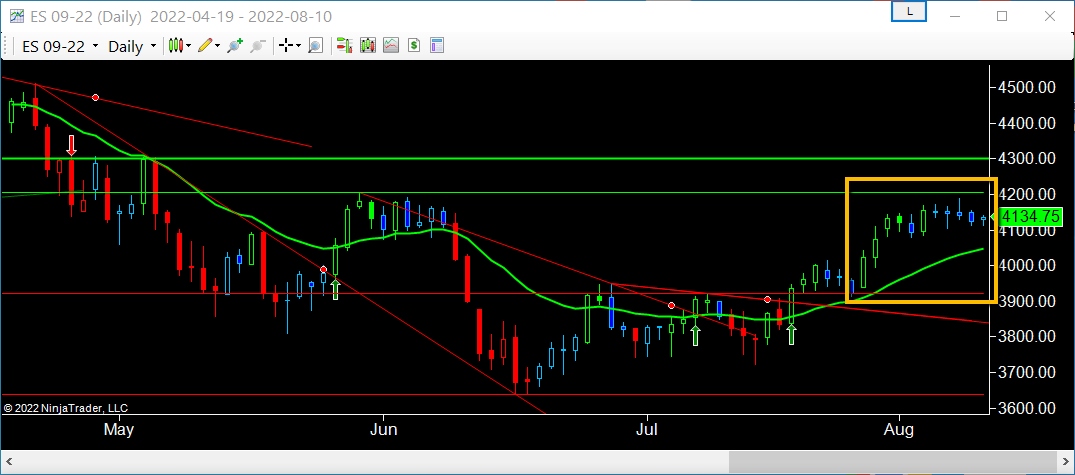Click the May label on time axis
Image resolution: width=1075 pixels, height=475 pixels.
point(118,430)
